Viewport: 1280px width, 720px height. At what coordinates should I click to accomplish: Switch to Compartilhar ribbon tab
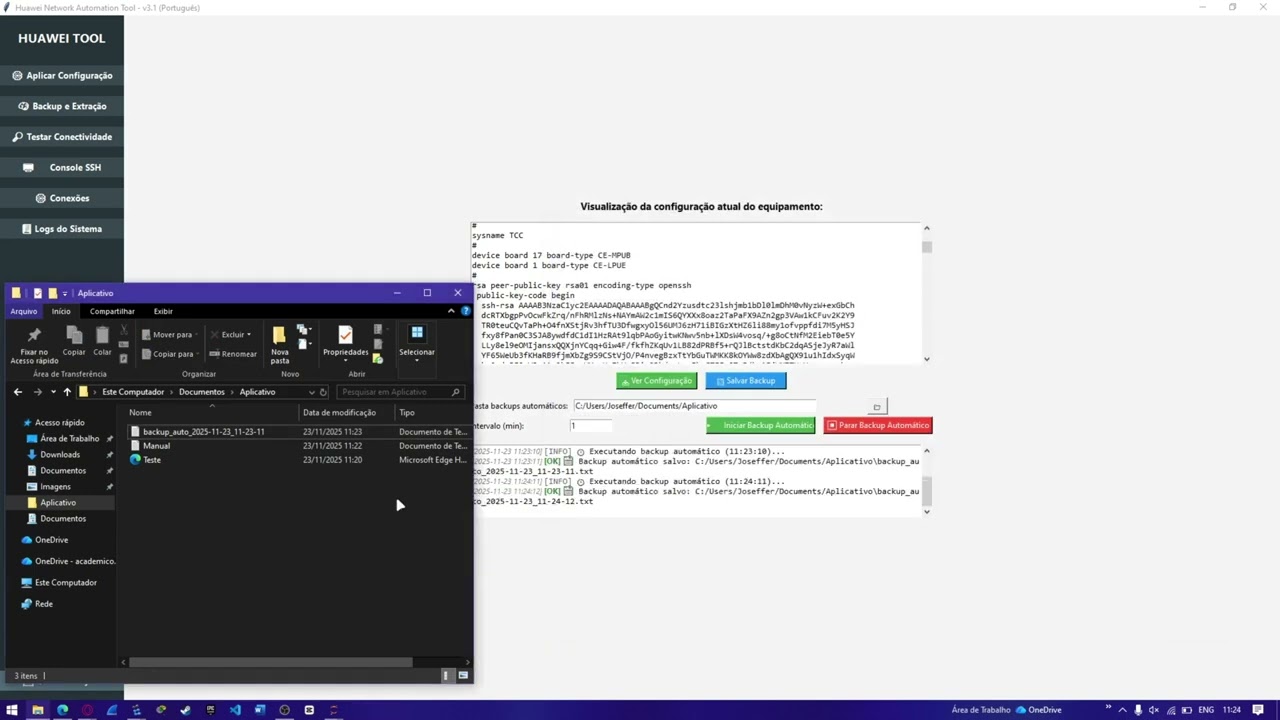pyautogui.click(x=112, y=311)
